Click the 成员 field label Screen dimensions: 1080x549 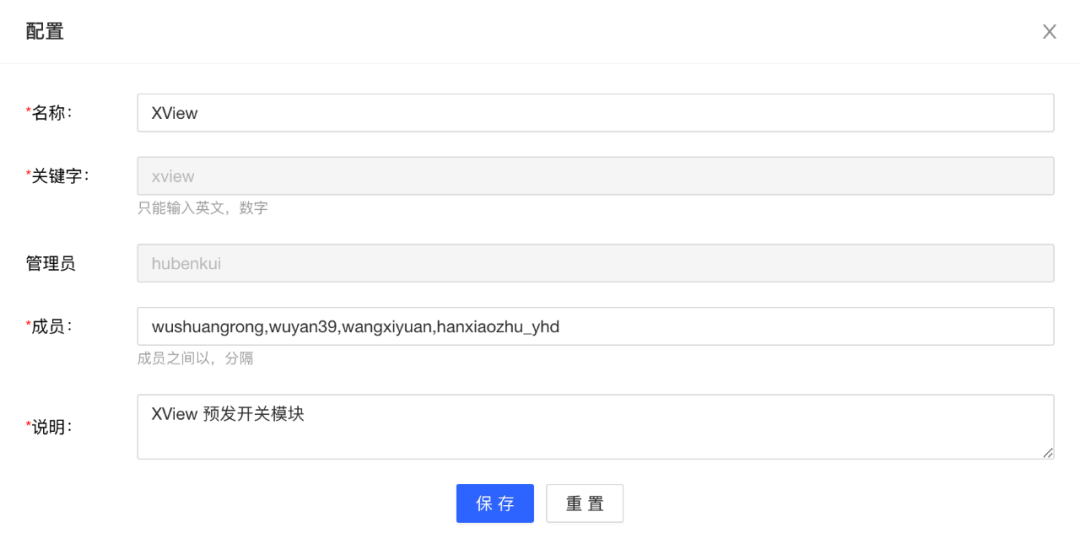49,327
